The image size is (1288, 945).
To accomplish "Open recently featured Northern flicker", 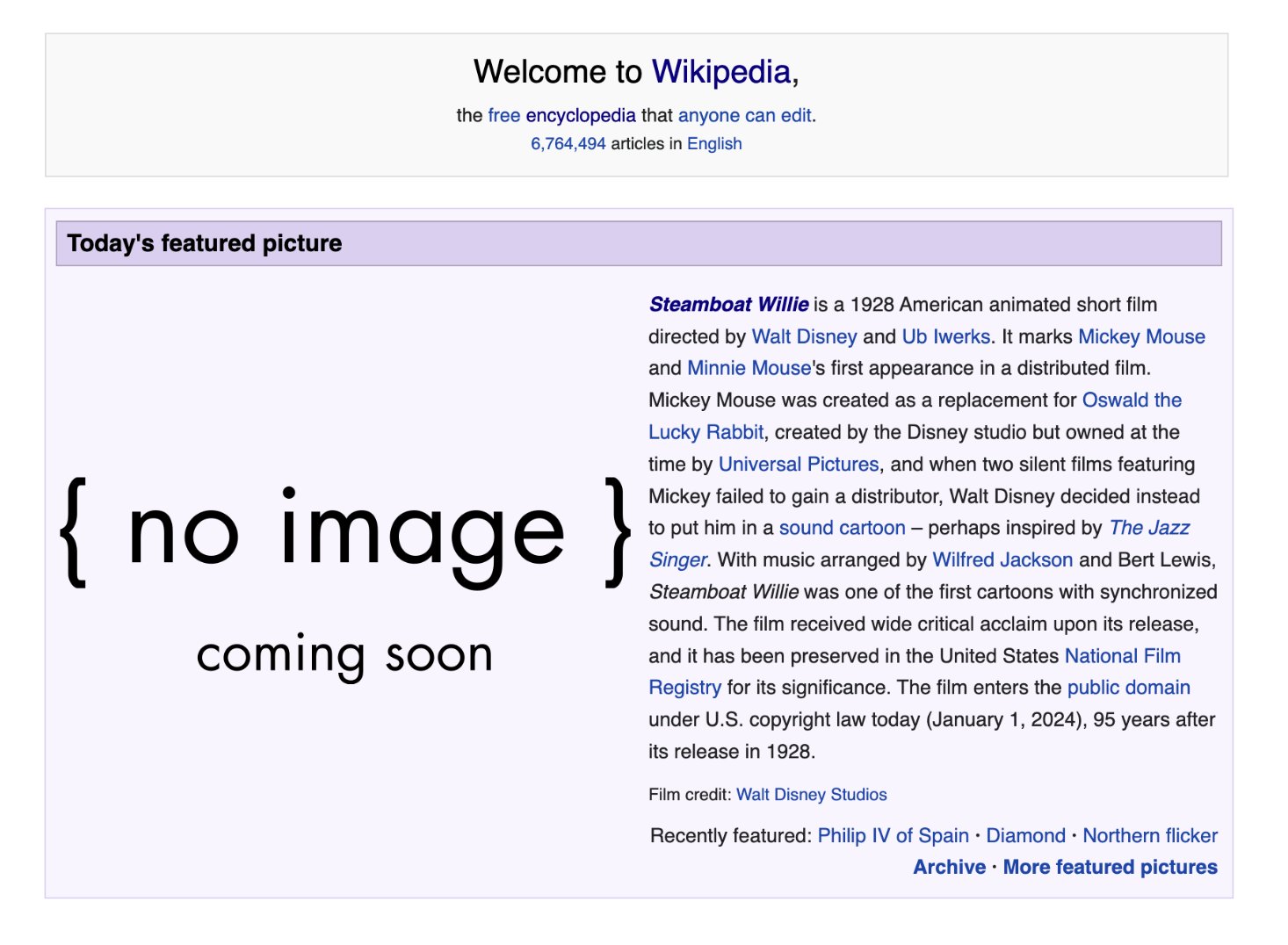I will (1150, 835).
